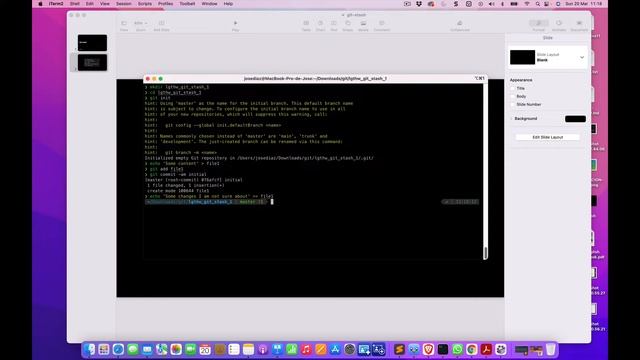
Task: Open the Profiles menu
Action: pyautogui.click(x=165, y=4)
